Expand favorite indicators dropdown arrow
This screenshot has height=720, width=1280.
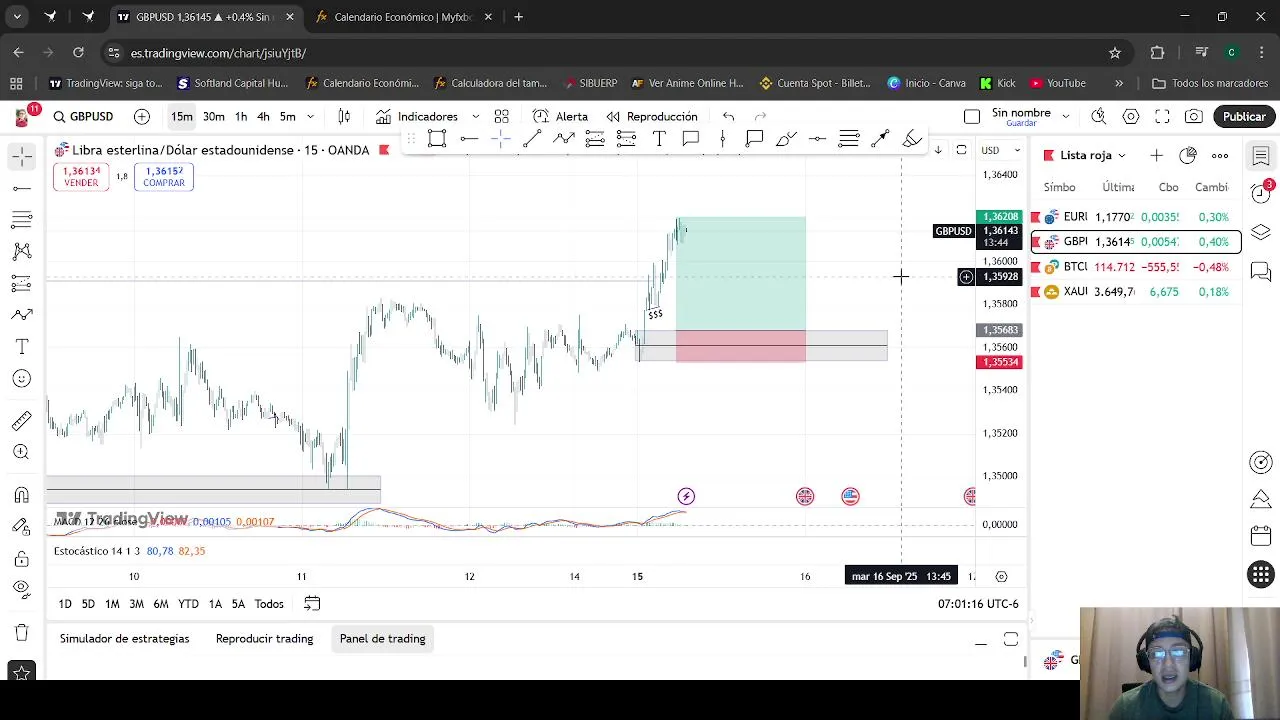click(x=475, y=117)
